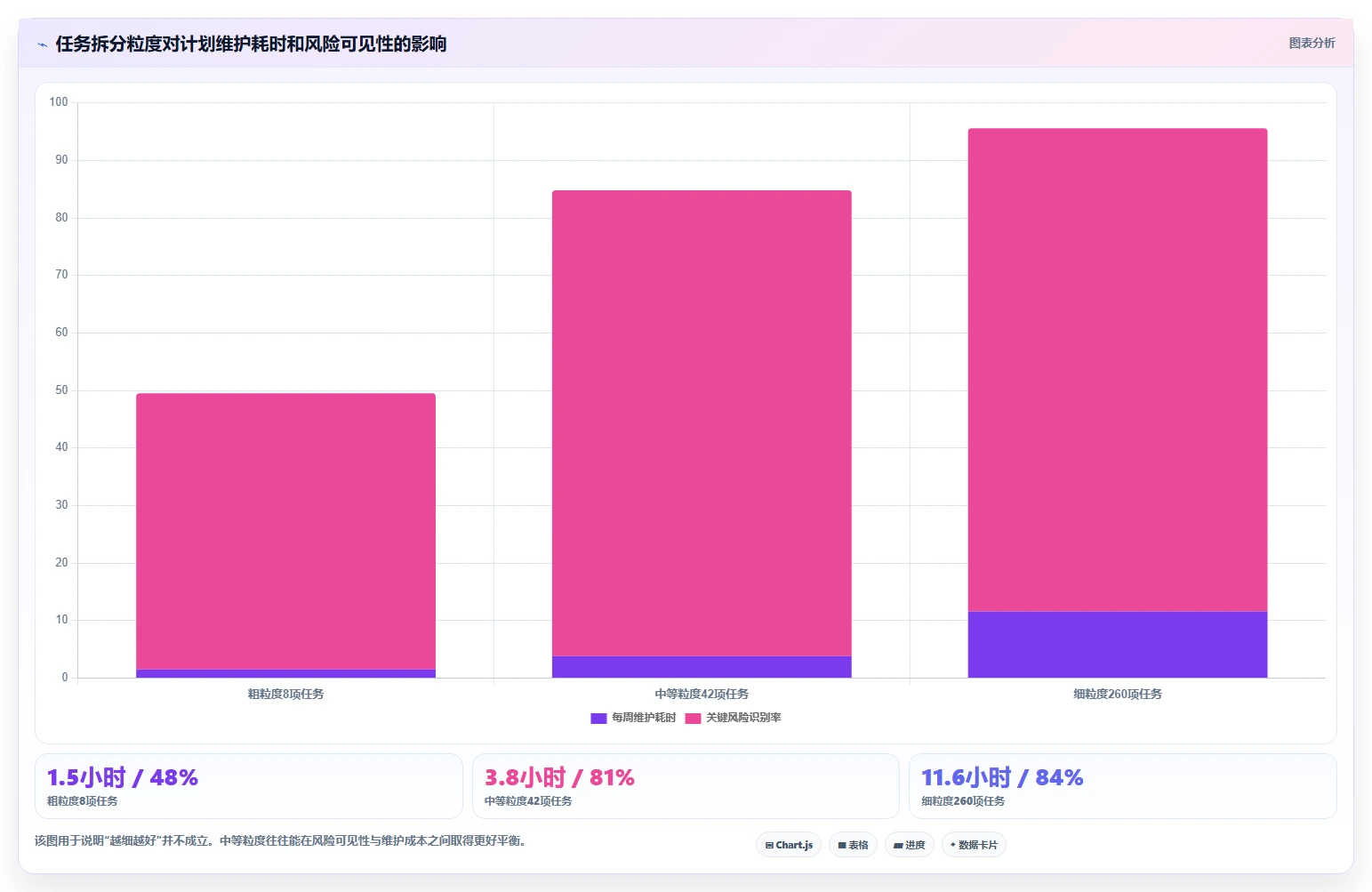Click purple bar segment for 中等粒度42项任务
The height and width of the screenshot is (892, 1372).
coord(702,667)
